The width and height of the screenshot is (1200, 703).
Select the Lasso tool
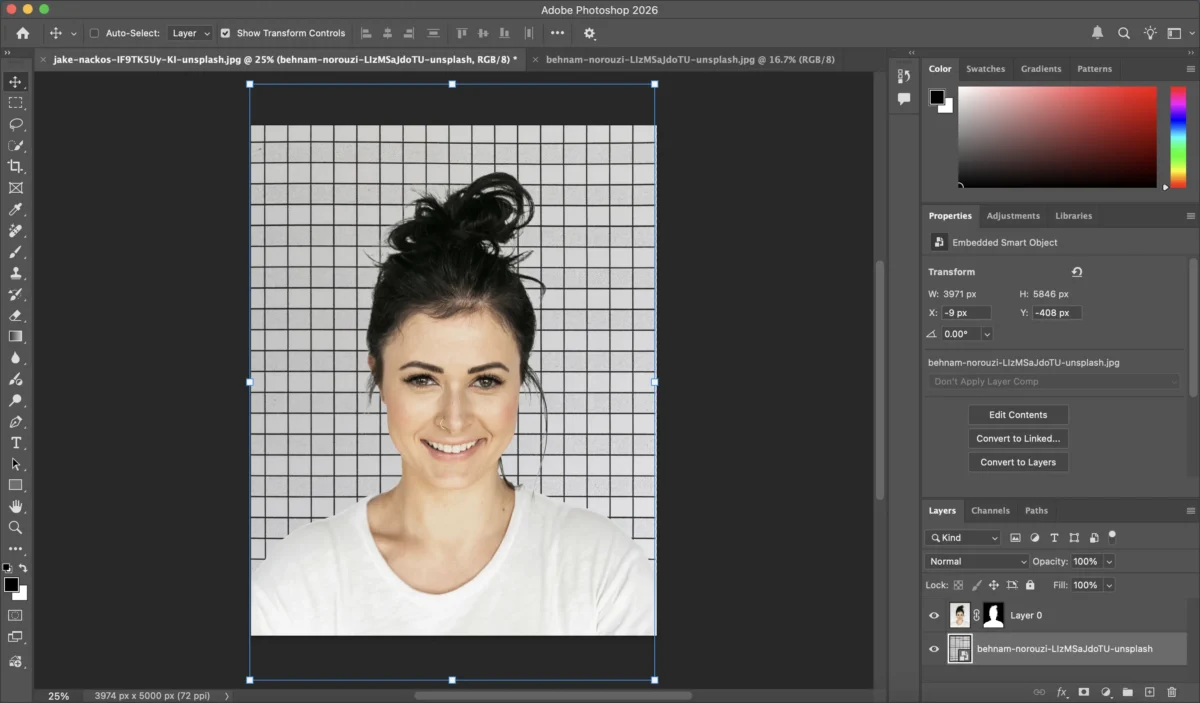[15, 124]
